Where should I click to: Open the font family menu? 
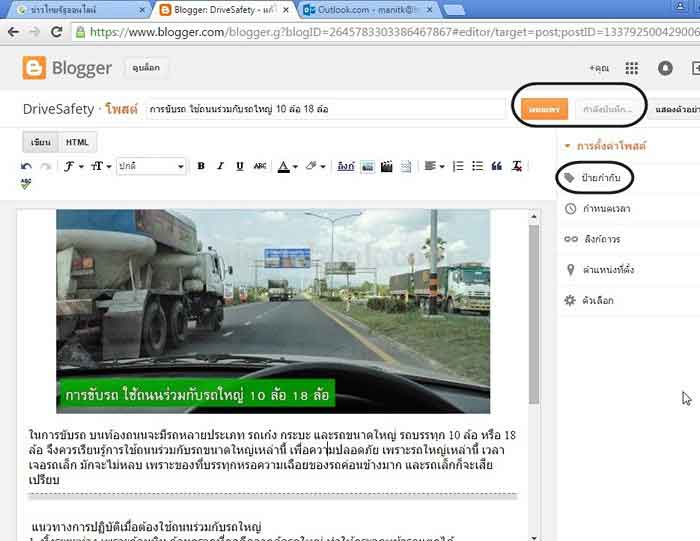coord(73,166)
